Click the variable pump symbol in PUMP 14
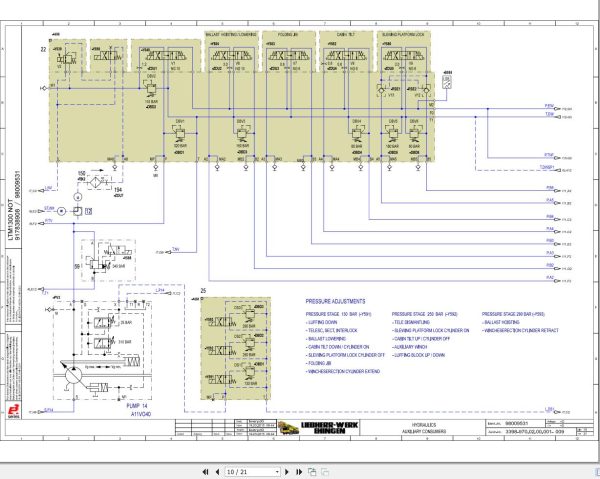The width and height of the screenshot is (600, 479). pyautogui.click(x=73, y=375)
